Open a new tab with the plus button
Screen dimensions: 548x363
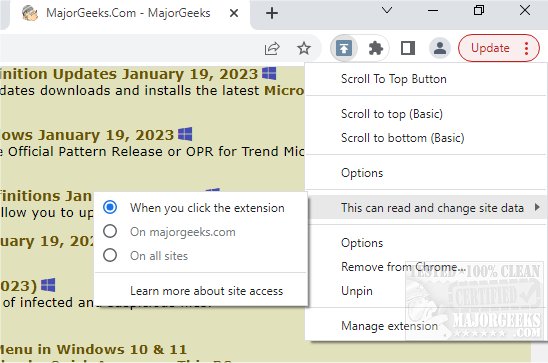(272, 13)
